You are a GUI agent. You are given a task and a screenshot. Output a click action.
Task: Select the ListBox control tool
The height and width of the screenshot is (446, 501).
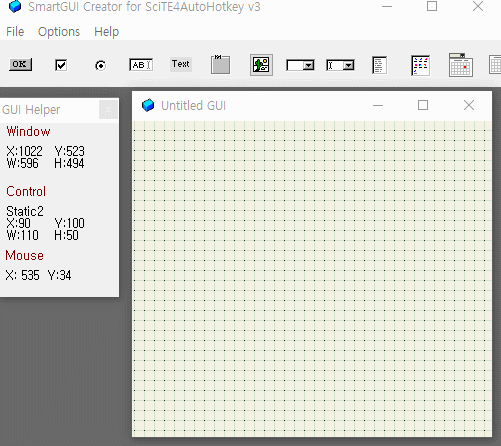click(379, 65)
